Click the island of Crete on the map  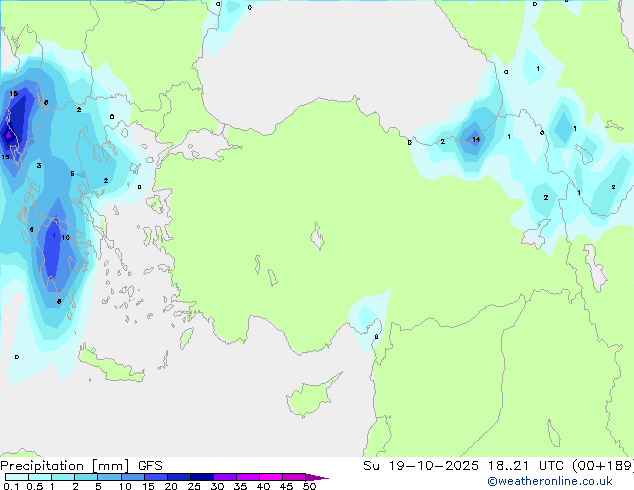click(110, 364)
